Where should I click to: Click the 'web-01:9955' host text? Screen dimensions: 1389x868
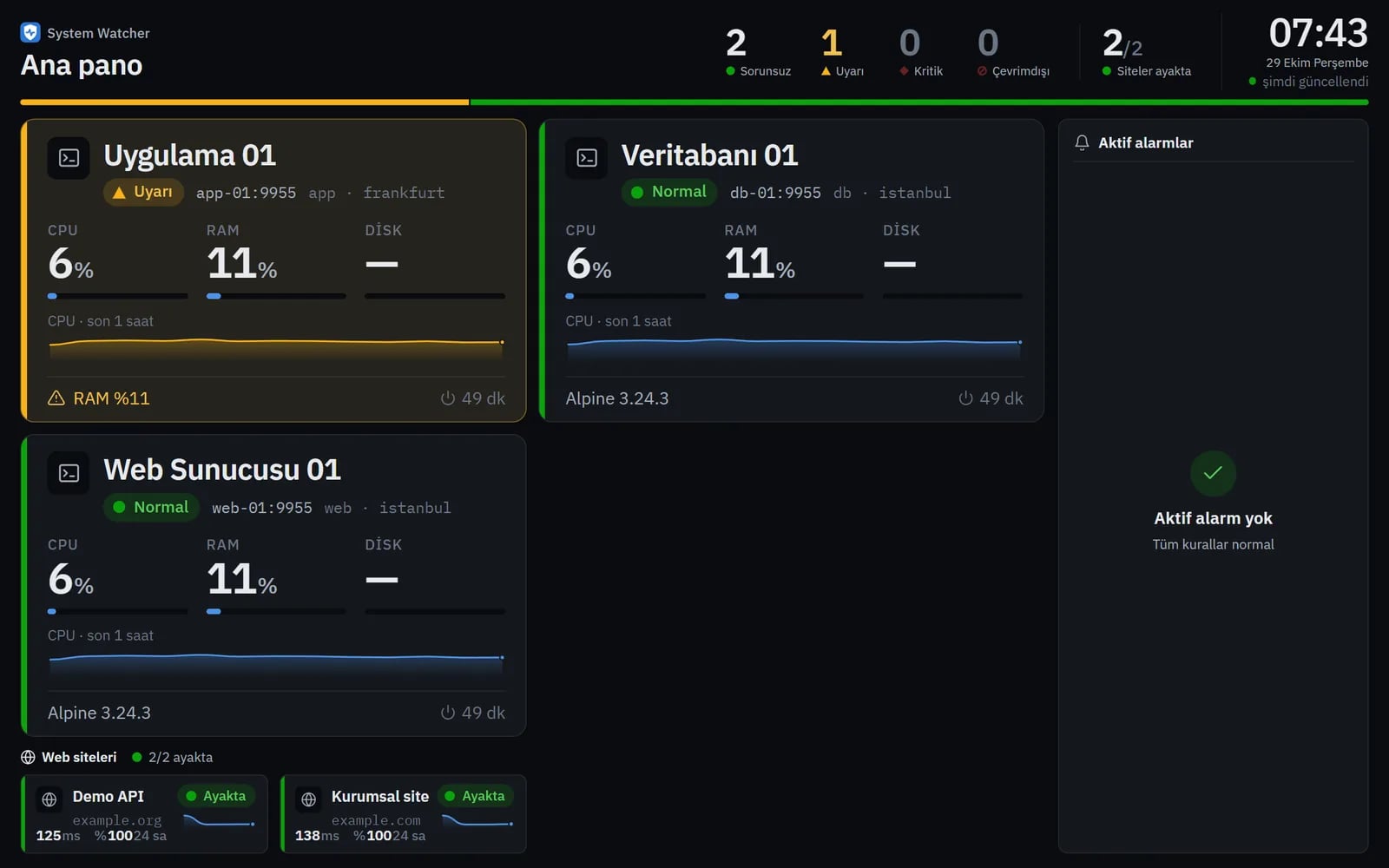pos(262,508)
